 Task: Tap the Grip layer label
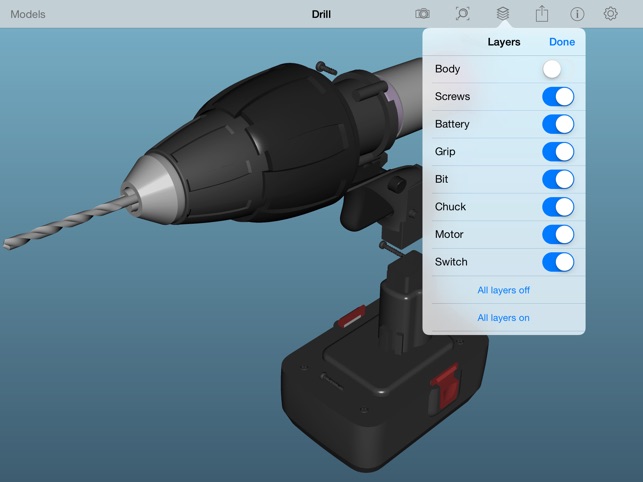click(x=445, y=152)
